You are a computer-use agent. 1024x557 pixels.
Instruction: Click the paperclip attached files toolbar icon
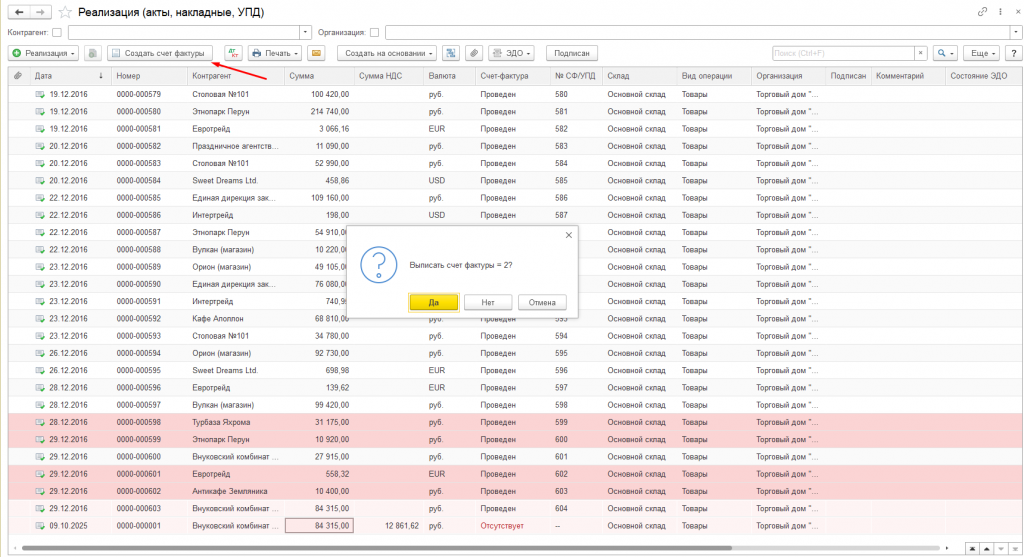[x=474, y=53]
